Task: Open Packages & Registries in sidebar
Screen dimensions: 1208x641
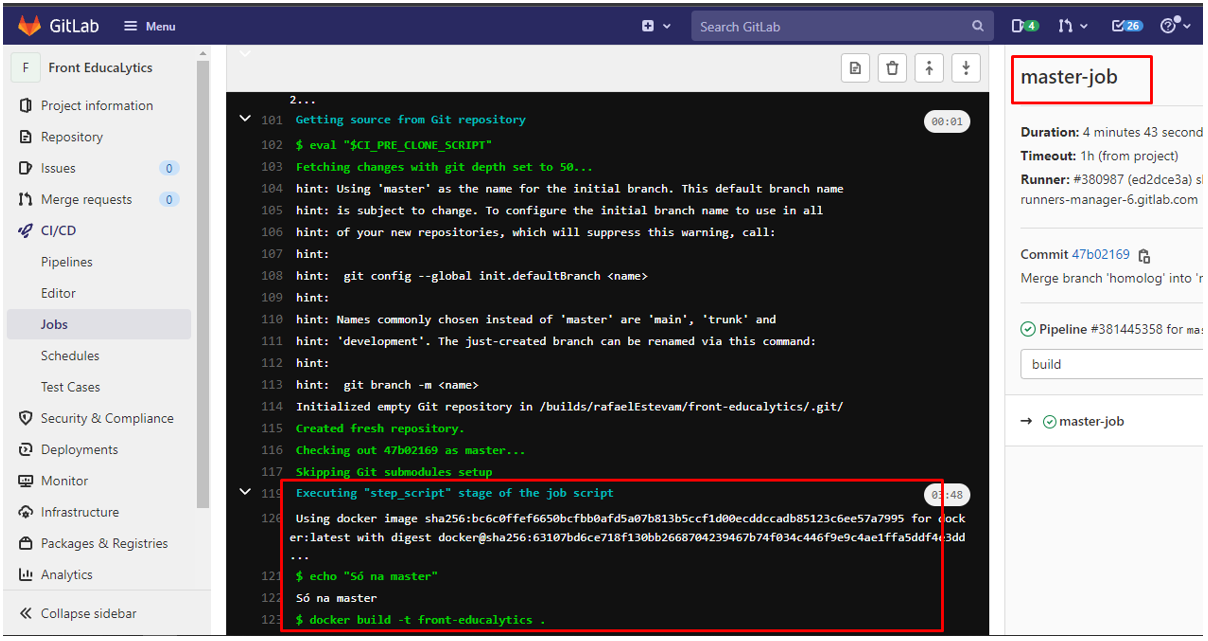Action: point(104,543)
